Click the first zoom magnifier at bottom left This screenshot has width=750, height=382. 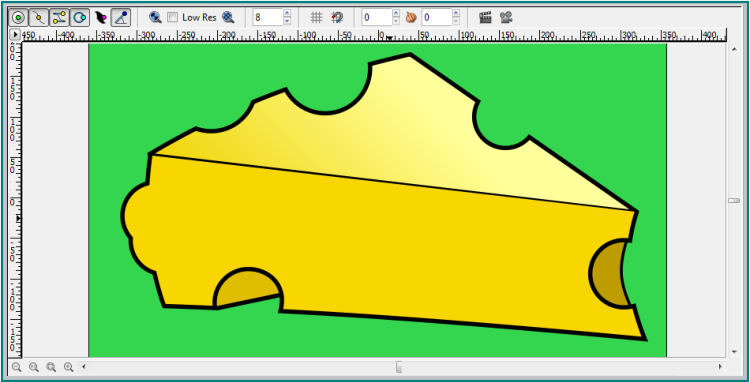click(x=16, y=367)
